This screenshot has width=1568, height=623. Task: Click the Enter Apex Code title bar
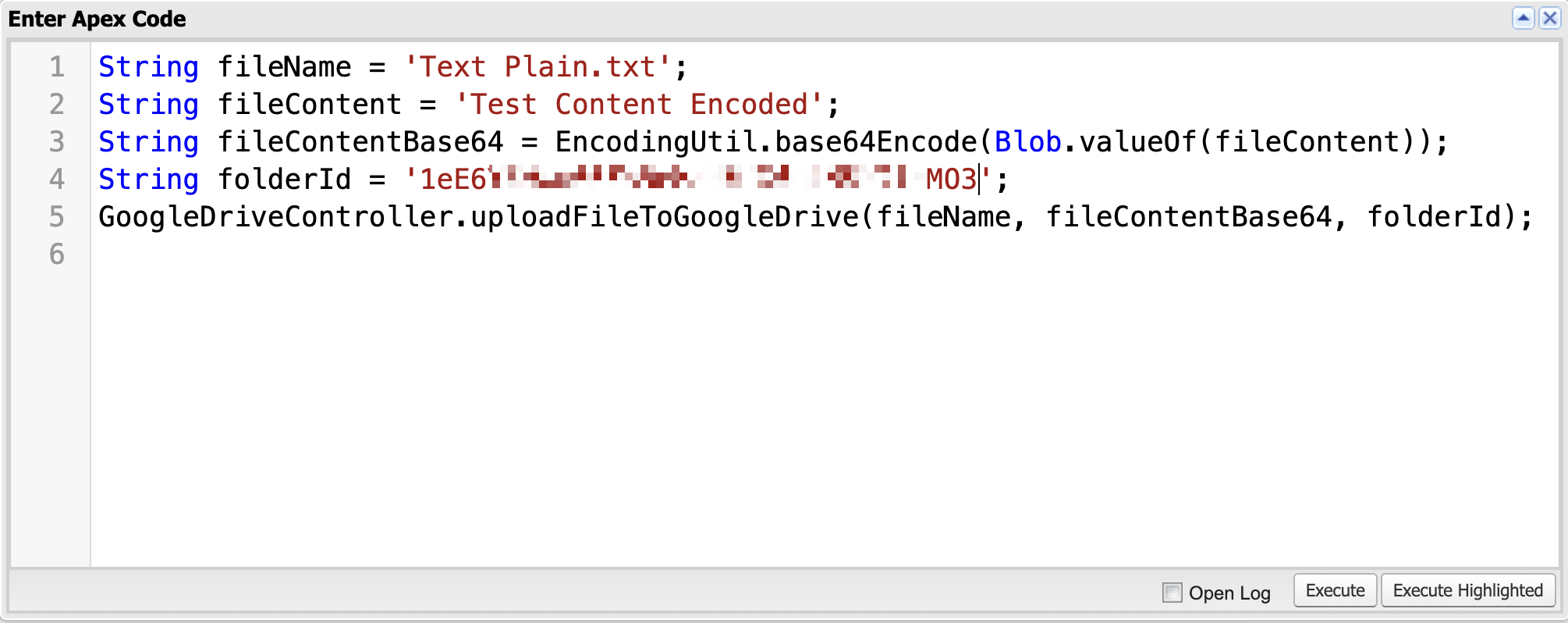tap(96, 18)
